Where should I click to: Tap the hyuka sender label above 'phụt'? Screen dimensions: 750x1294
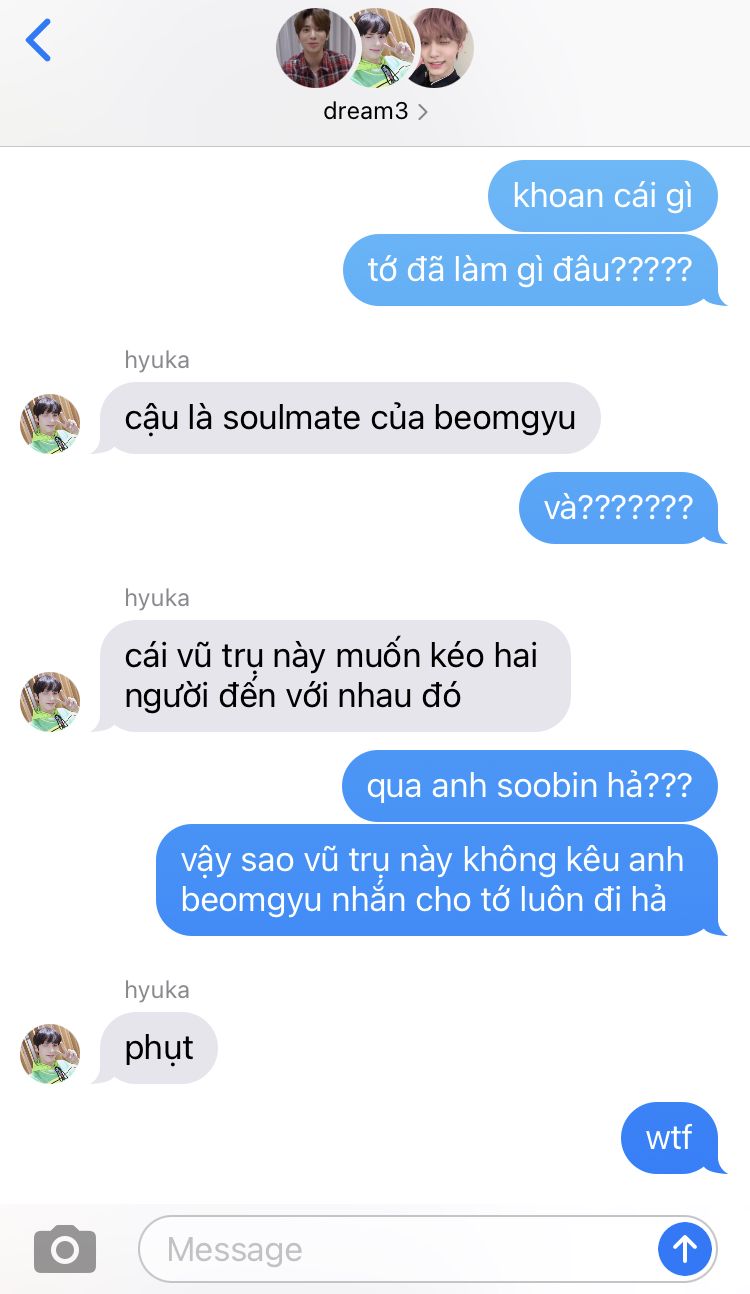(157, 990)
